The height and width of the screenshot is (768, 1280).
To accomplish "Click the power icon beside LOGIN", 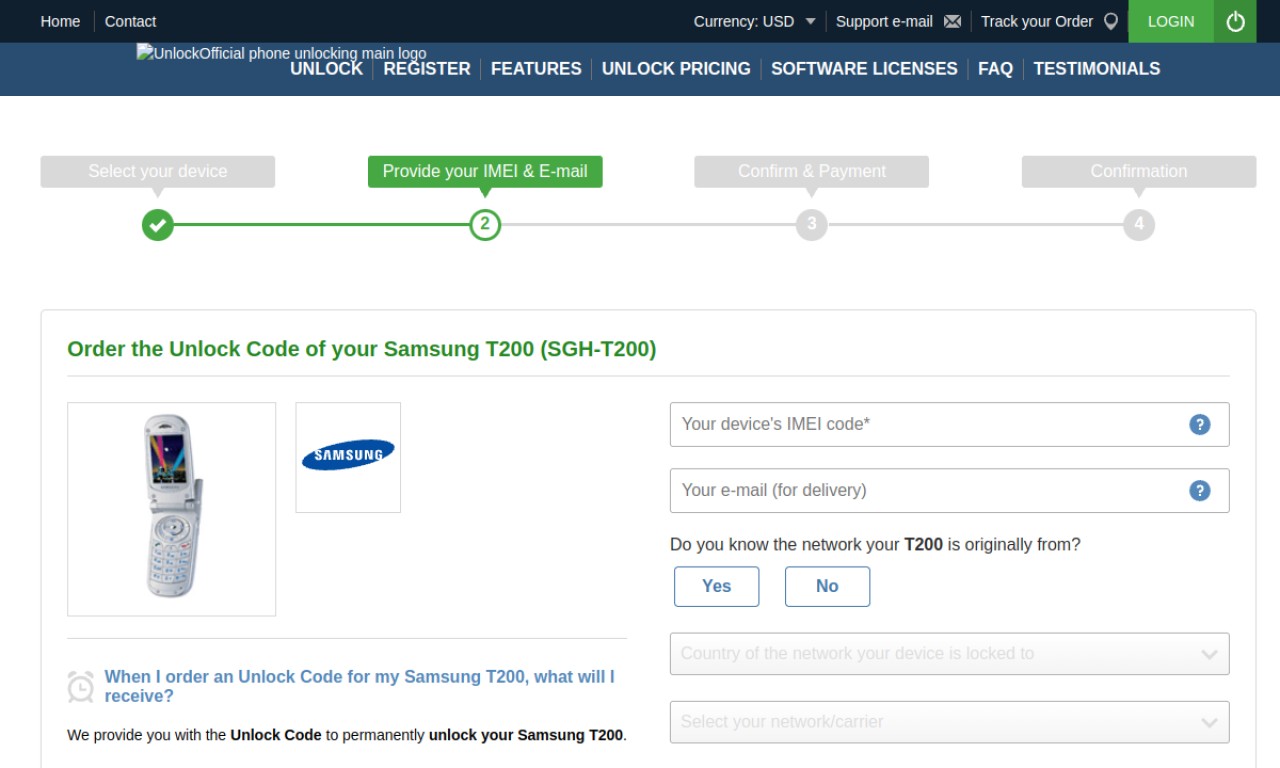I will [x=1235, y=21].
